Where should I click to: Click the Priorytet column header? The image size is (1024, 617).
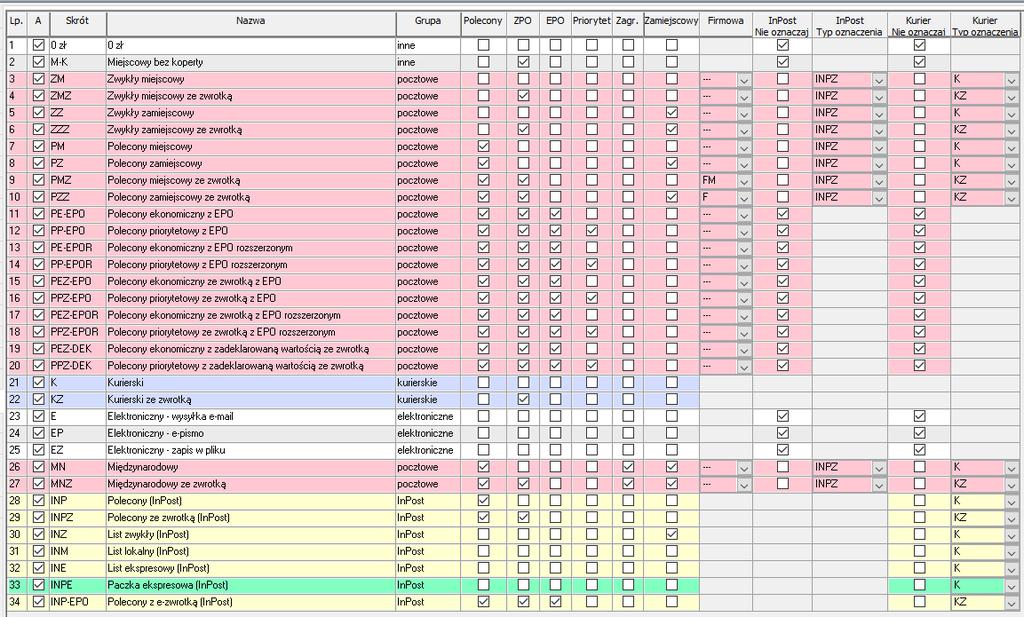(592, 24)
